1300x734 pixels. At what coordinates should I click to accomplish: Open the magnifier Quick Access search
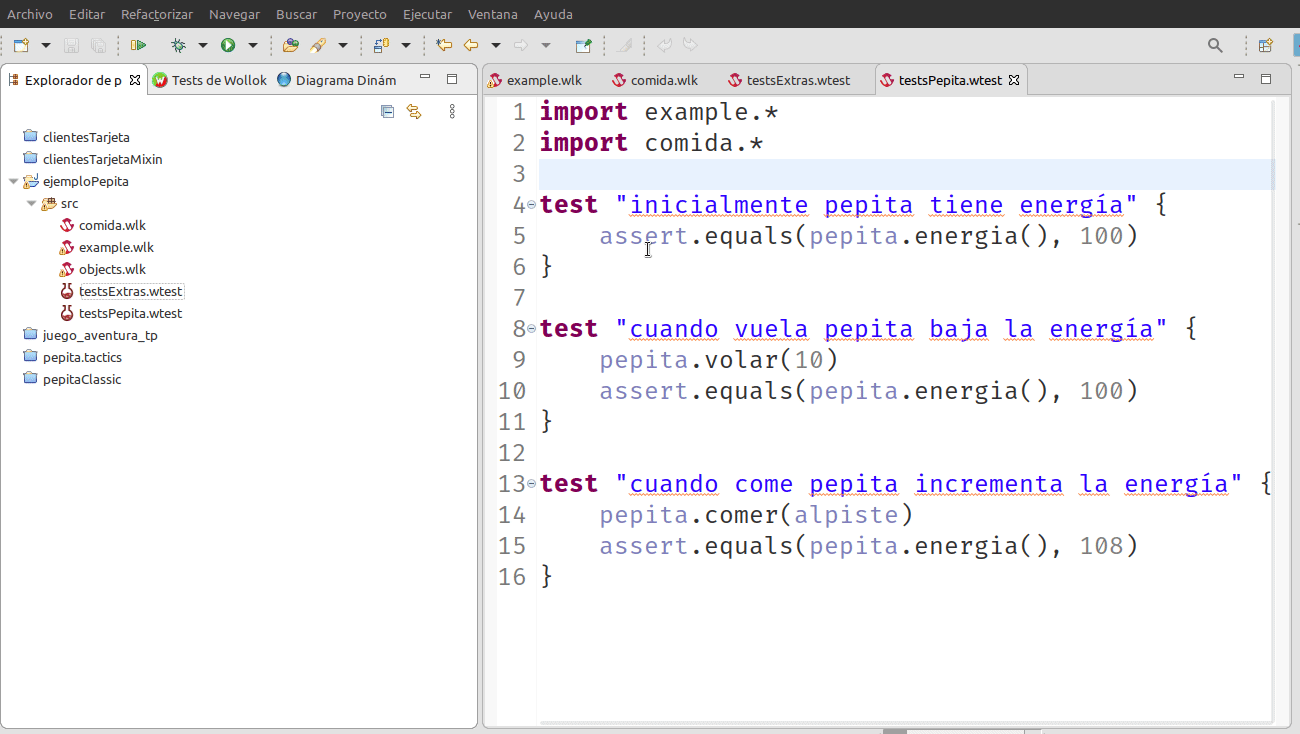1215,45
